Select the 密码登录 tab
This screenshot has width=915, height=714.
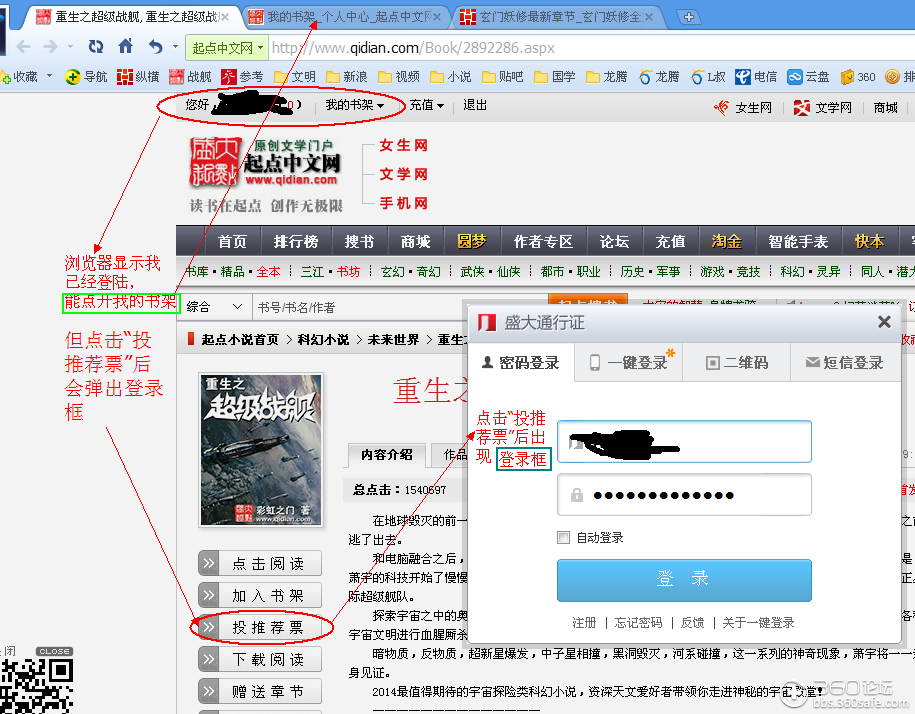point(522,363)
